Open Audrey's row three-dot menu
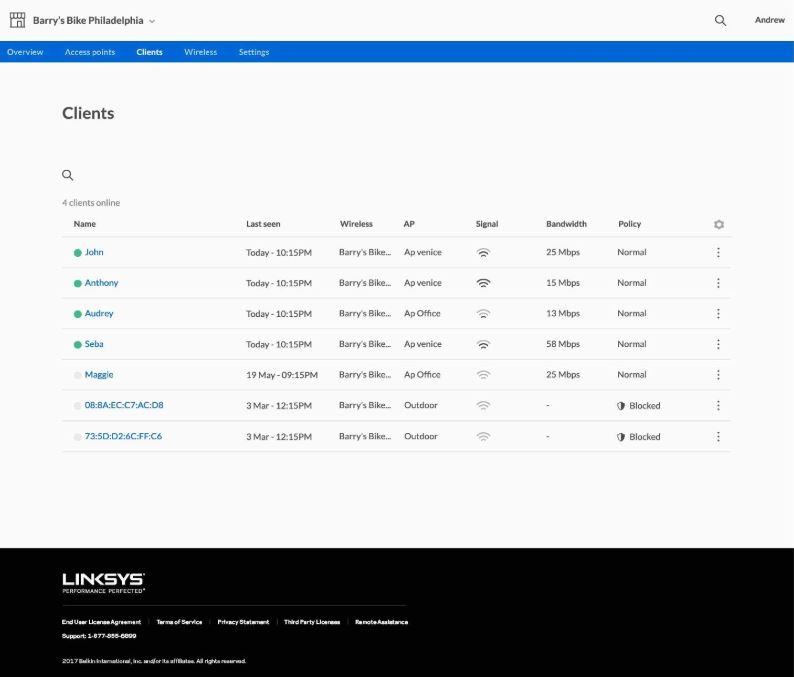The width and height of the screenshot is (794, 677). 718,314
